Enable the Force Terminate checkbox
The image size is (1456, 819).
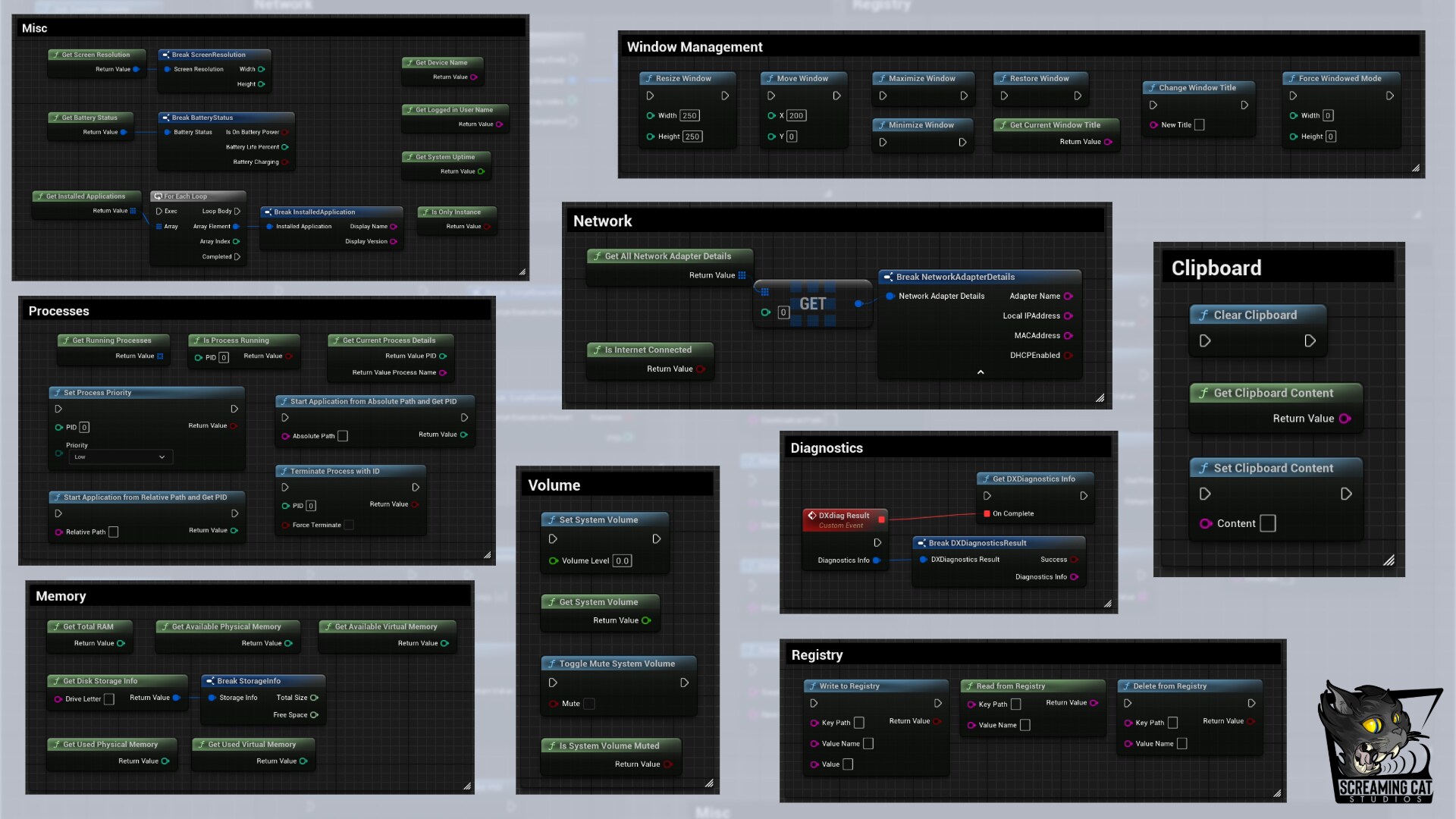(349, 525)
